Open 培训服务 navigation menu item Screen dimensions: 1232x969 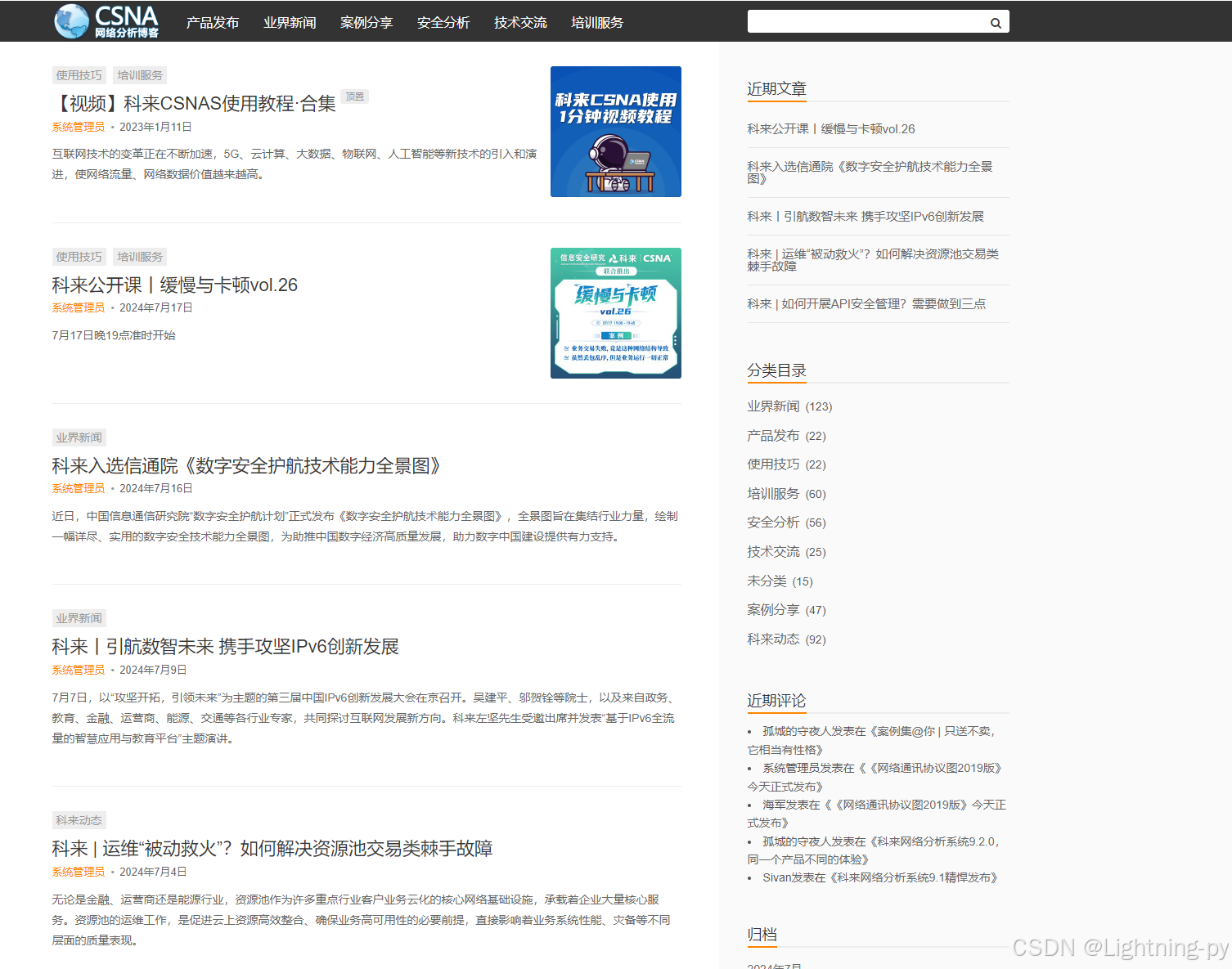[x=597, y=23]
